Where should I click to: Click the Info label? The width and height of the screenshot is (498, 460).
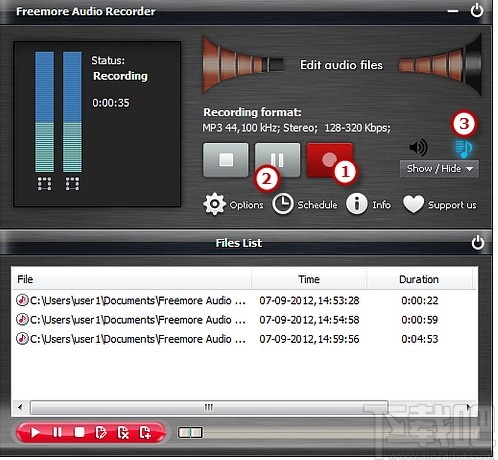pos(381,205)
